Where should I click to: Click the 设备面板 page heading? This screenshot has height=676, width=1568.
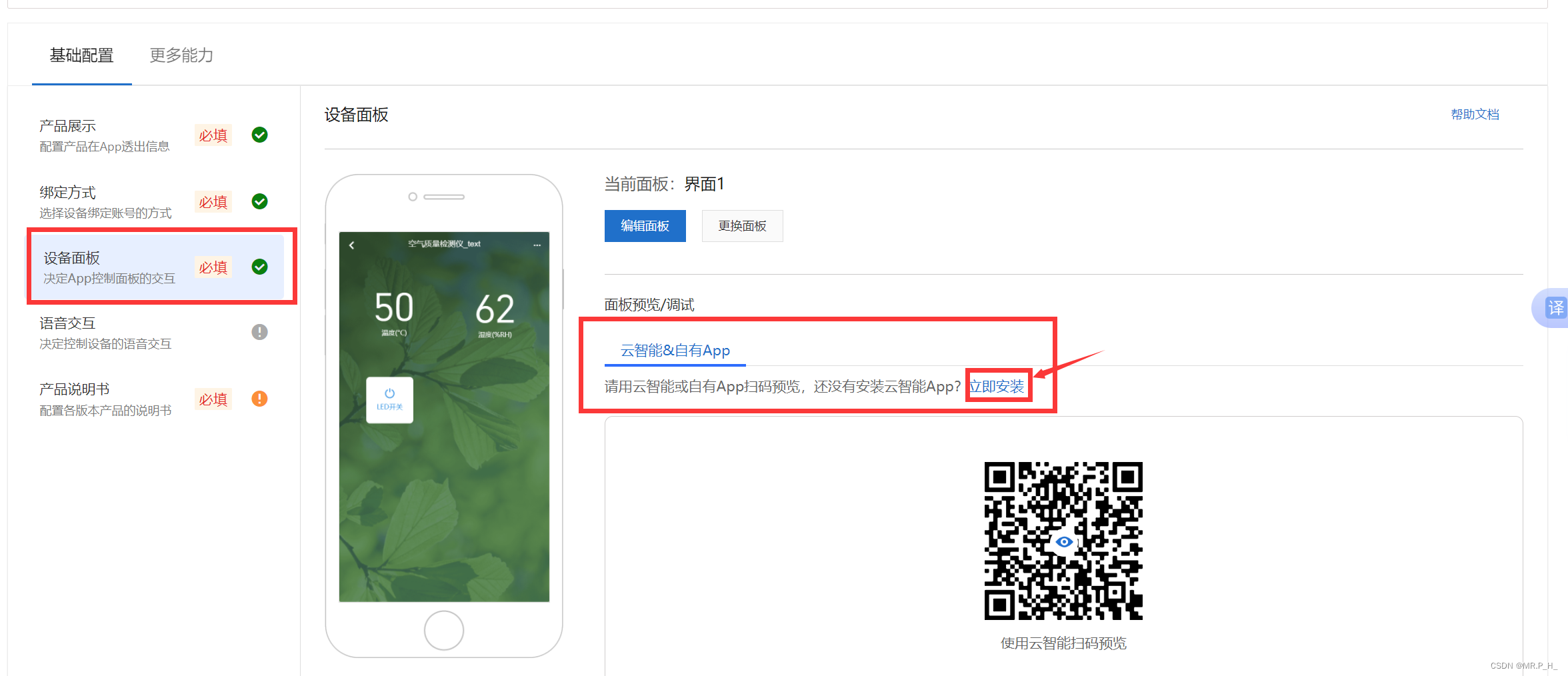coord(357,115)
